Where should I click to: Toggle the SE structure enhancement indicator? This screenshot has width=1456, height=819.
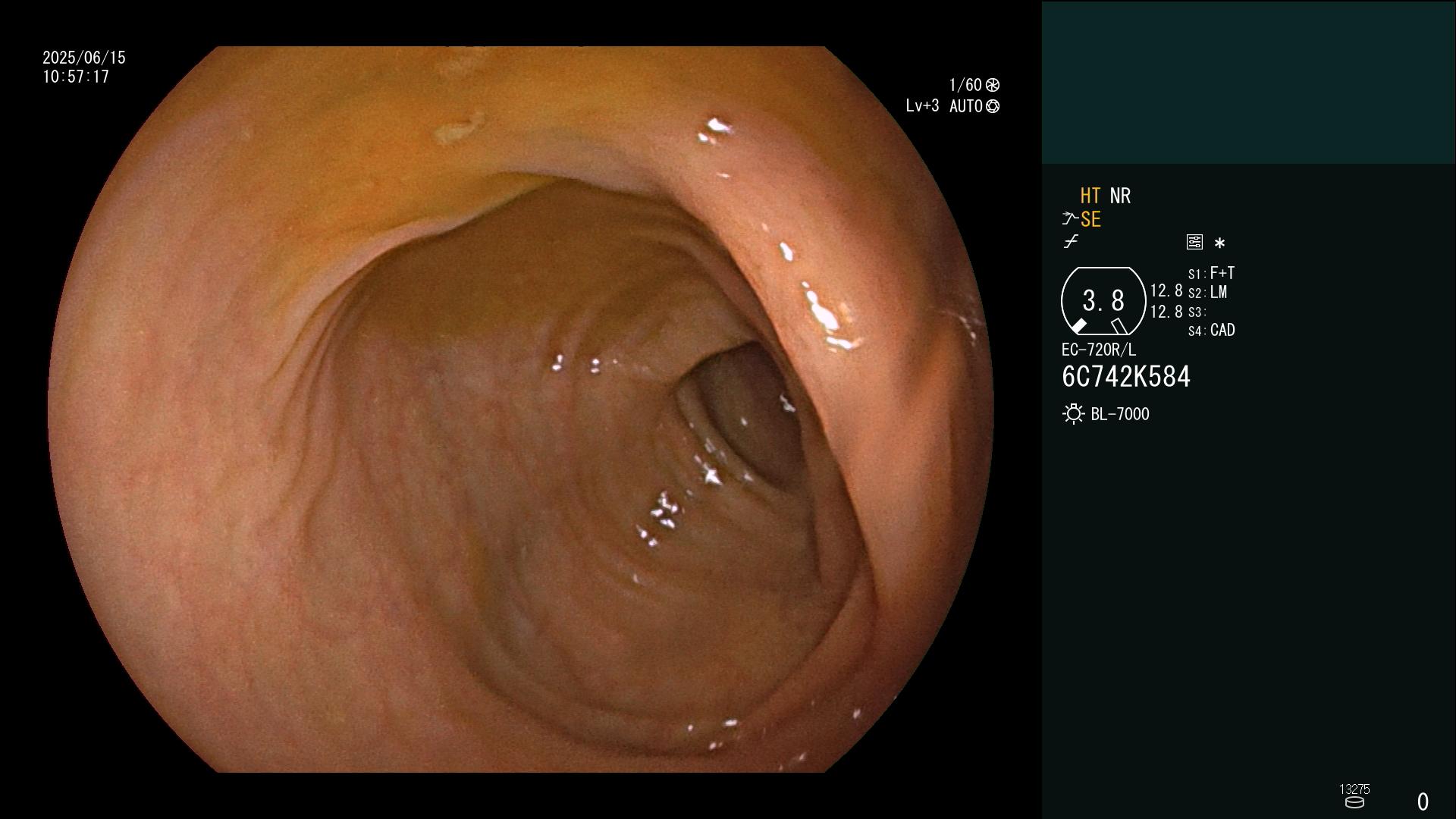tap(1090, 219)
